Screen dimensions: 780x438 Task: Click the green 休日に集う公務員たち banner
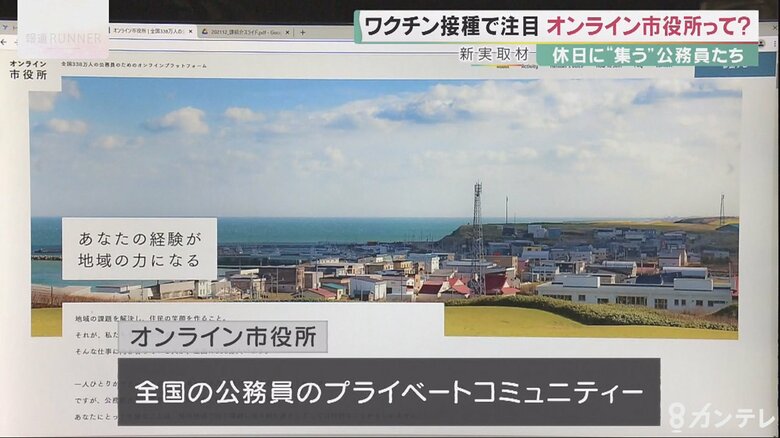click(647, 55)
